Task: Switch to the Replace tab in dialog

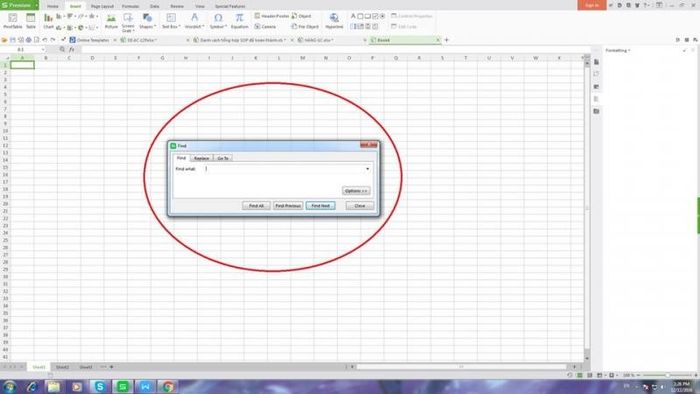Action: pyautogui.click(x=201, y=158)
